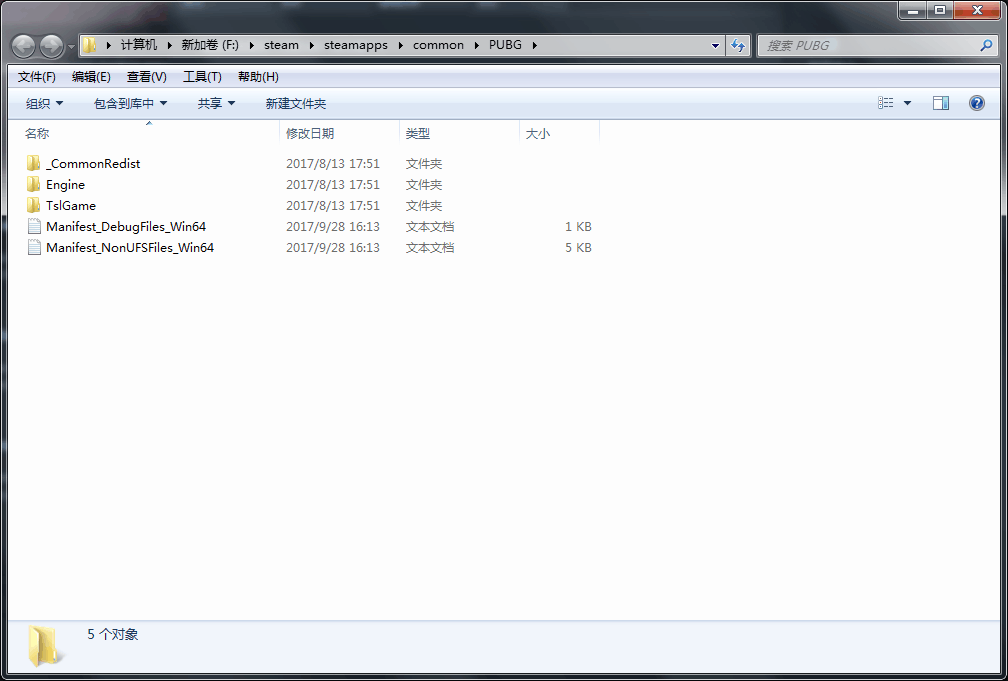Screen dimensions: 1008x681
Task: Navigate to steamapps in the address bar
Action: coord(356,45)
